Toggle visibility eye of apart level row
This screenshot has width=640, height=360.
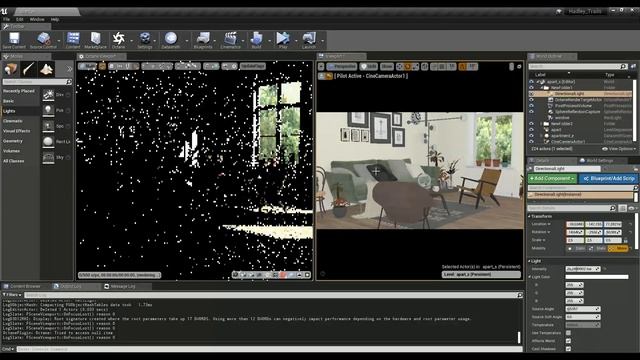click(x=531, y=130)
